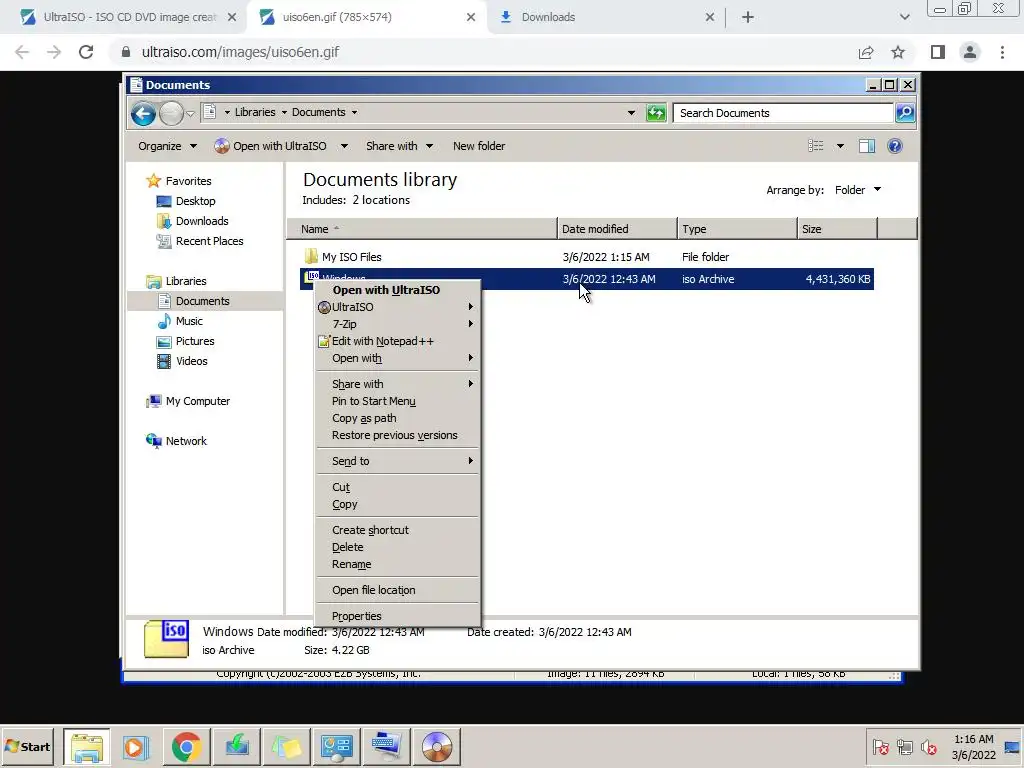The image size is (1024, 768).
Task: Switch to Downloads browser tab
Action: pos(605,18)
